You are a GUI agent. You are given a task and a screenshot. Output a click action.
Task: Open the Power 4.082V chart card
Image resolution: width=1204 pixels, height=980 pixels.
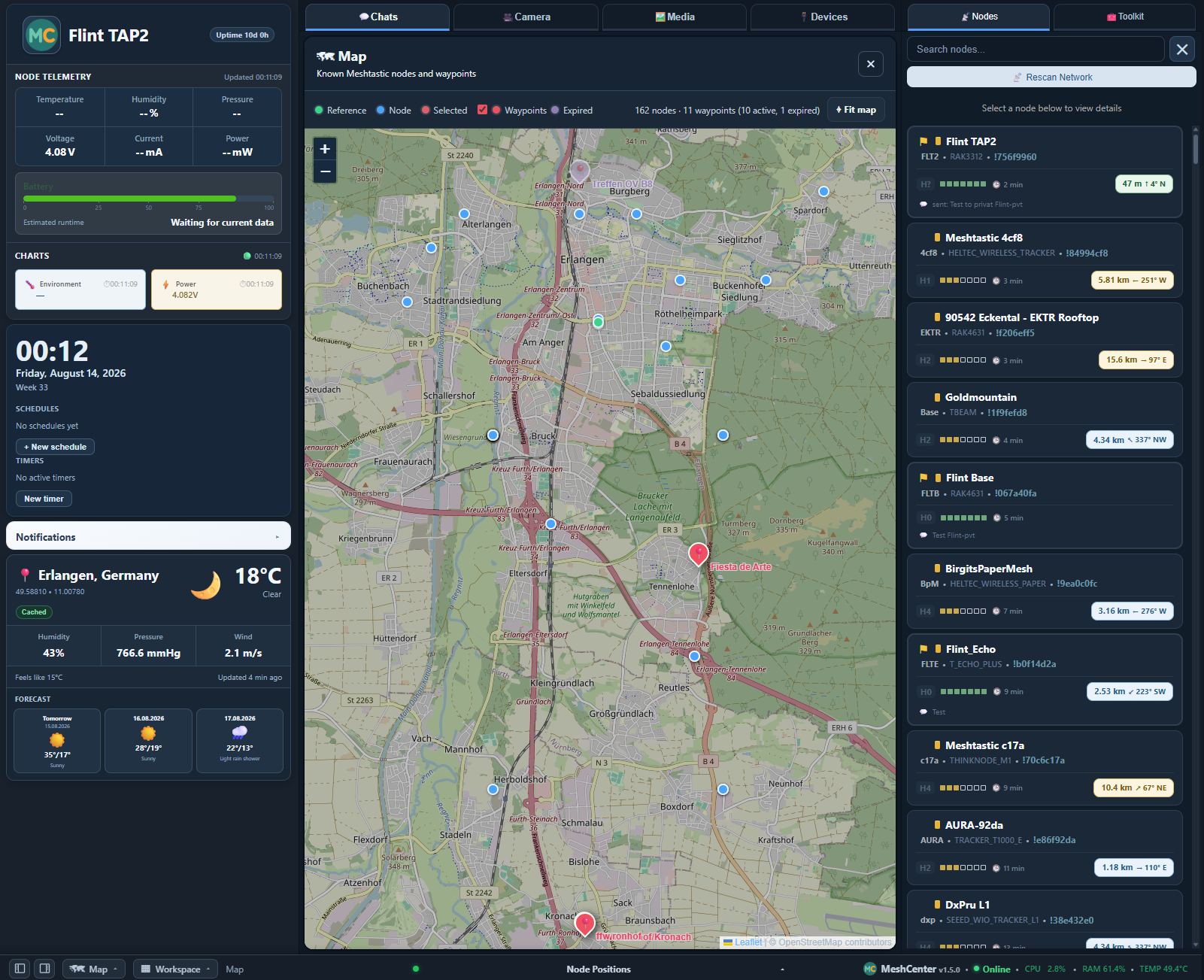[x=217, y=290]
